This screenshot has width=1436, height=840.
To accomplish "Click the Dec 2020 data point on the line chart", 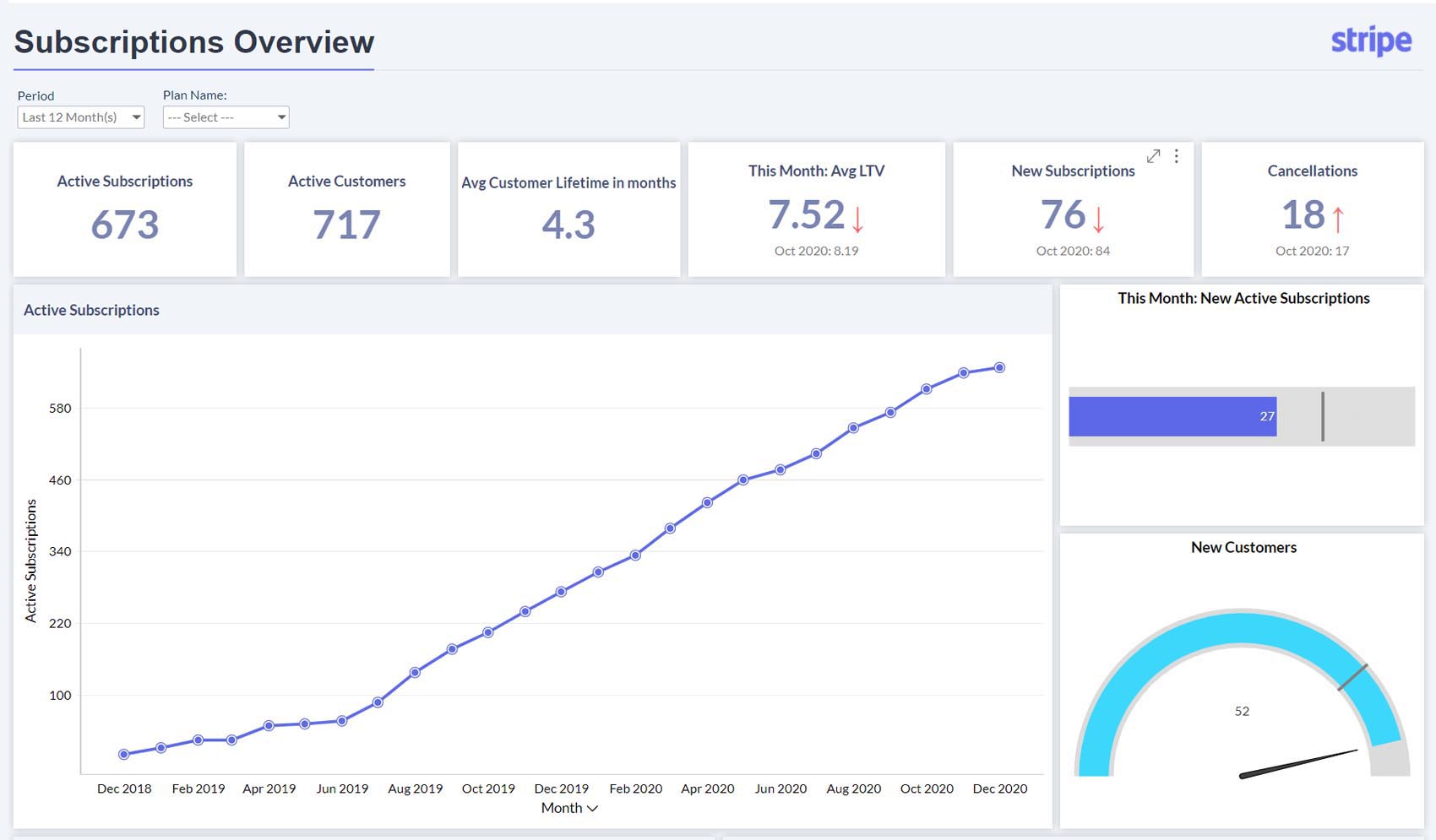I will 999,366.
